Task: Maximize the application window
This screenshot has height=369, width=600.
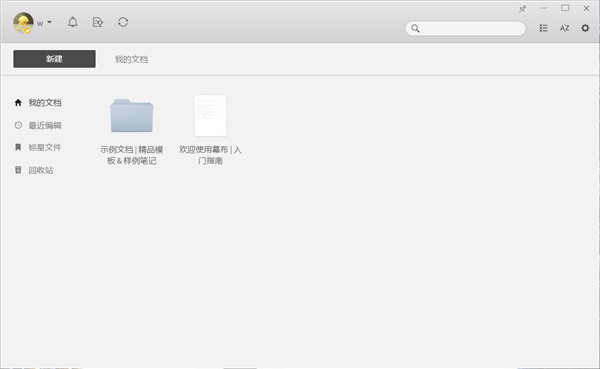Action: click(x=565, y=8)
